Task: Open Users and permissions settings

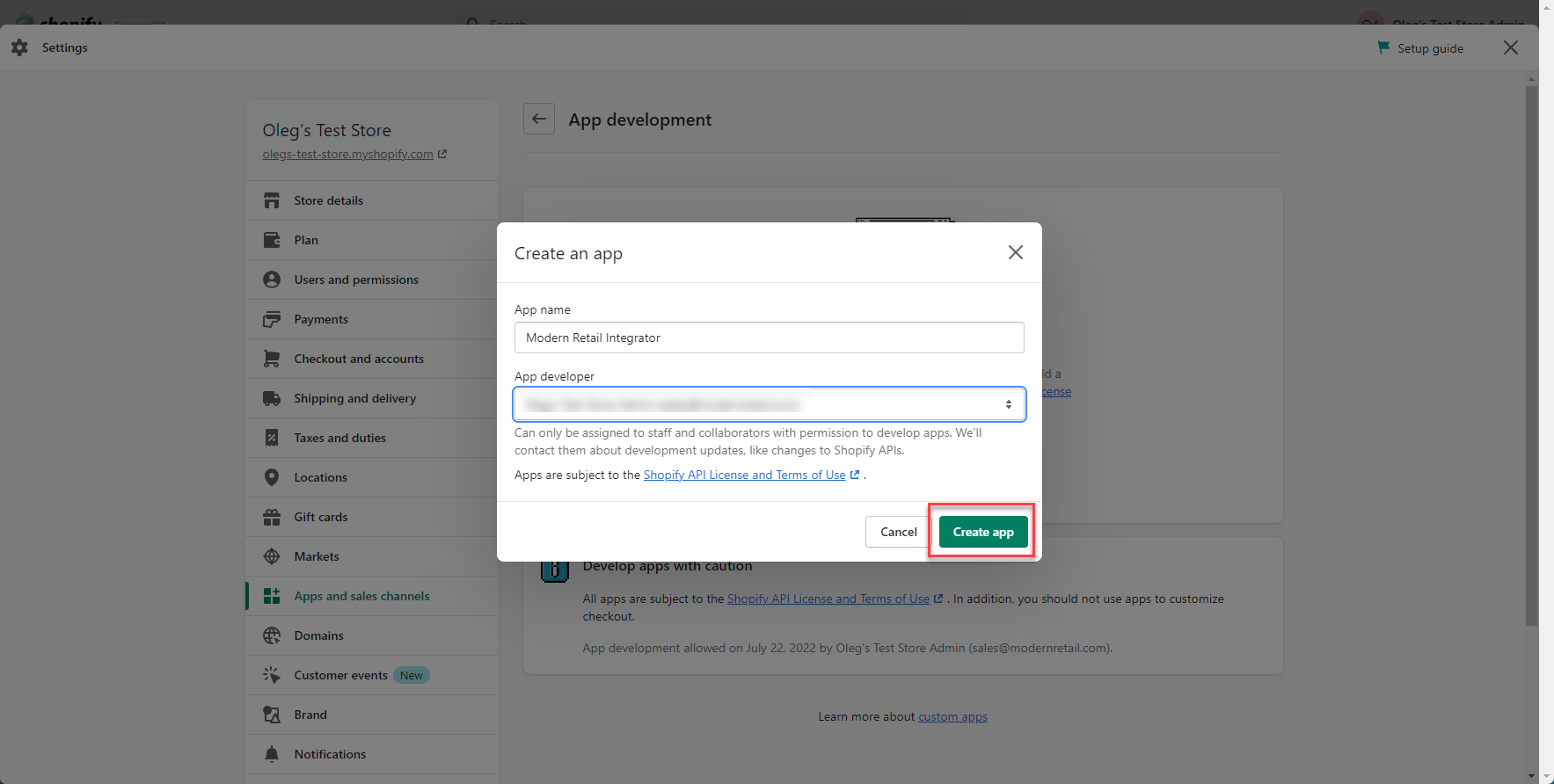Action: pyautogui.click(x=372, y=279)
